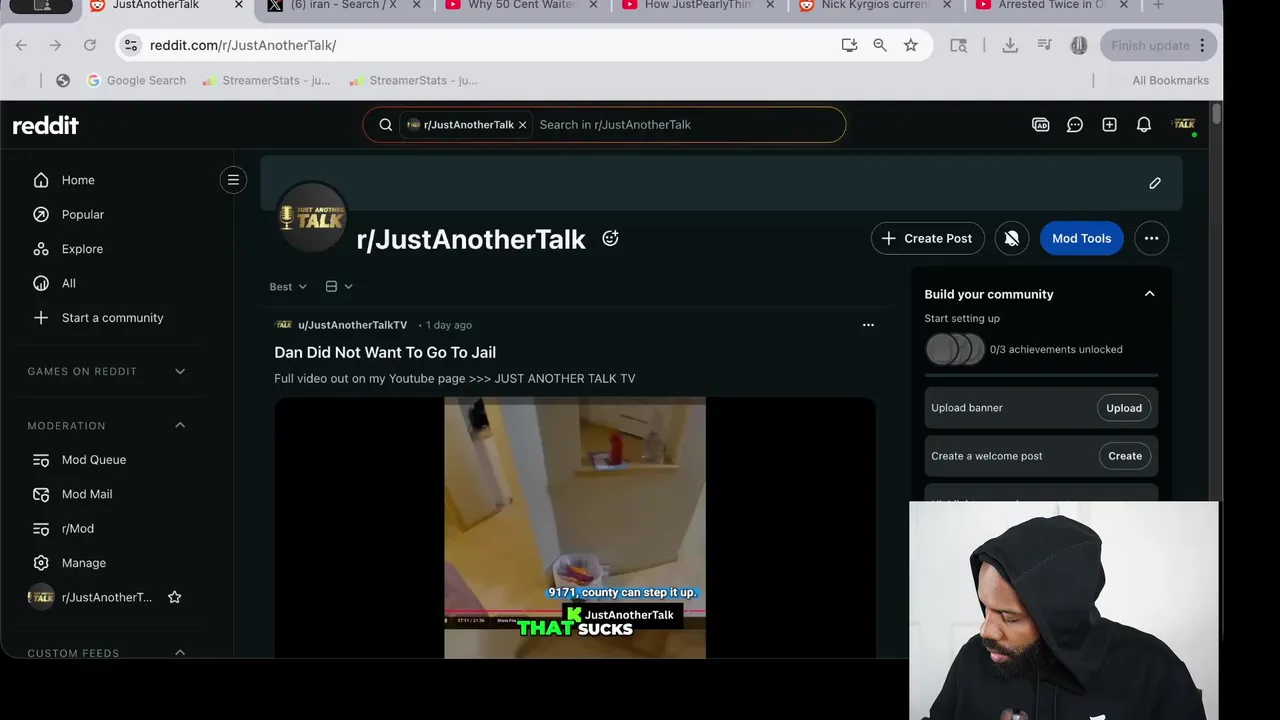
Task: Open All Bookmarks folder
Action: (1161, 80)
